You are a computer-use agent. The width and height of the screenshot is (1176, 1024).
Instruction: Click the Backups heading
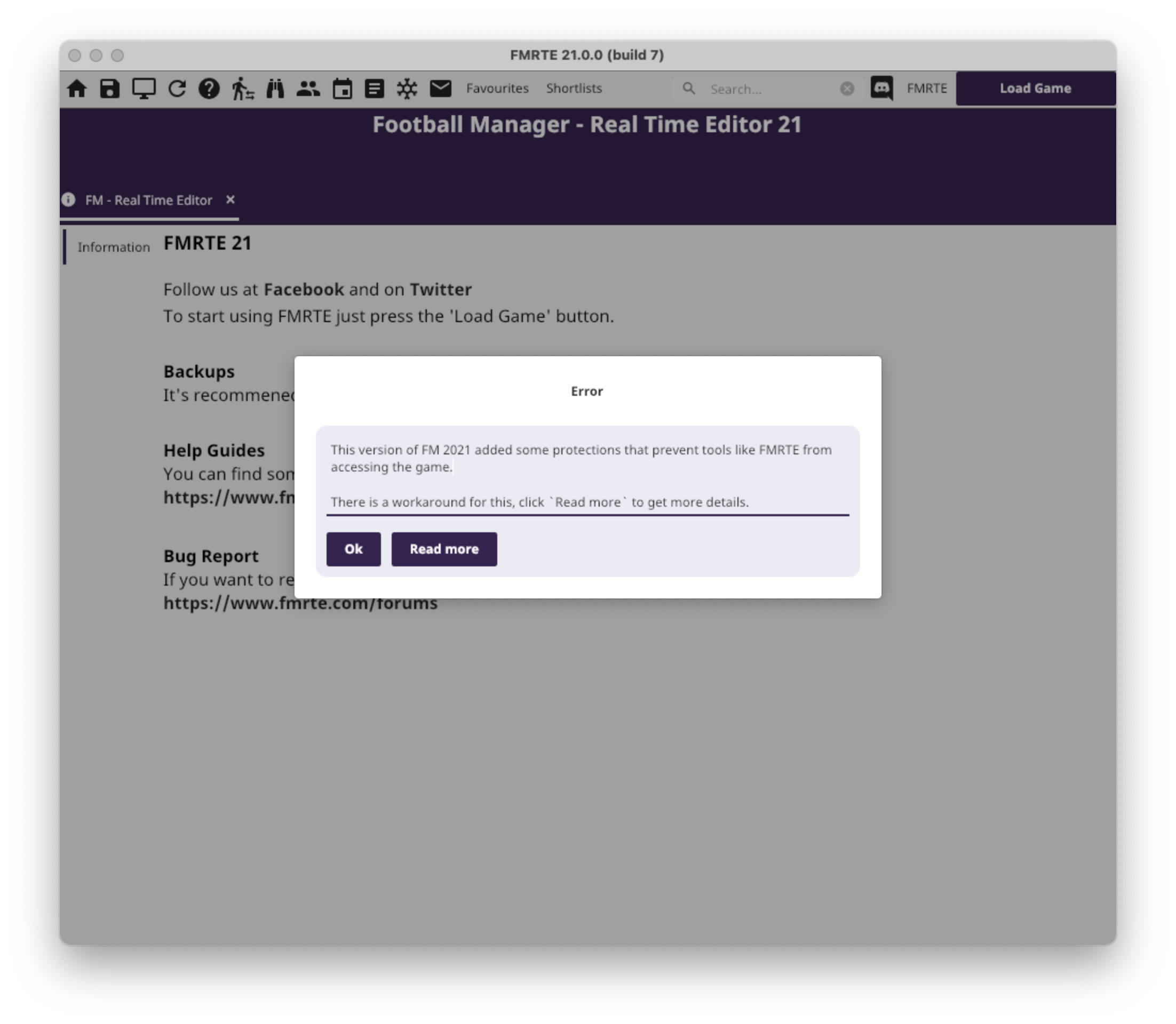(x=199, y=372)
